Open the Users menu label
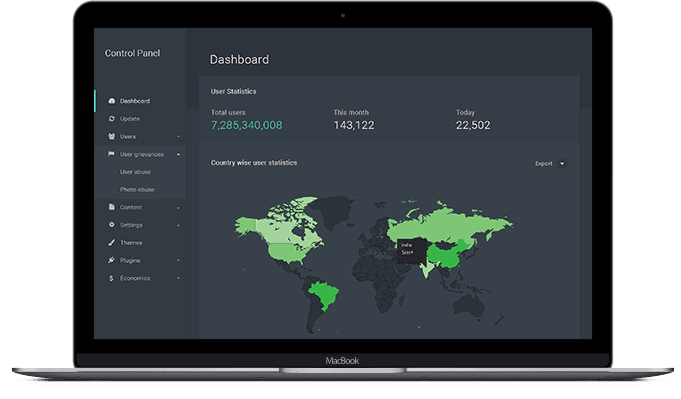681x399 pixels. [x=128, y=136]
